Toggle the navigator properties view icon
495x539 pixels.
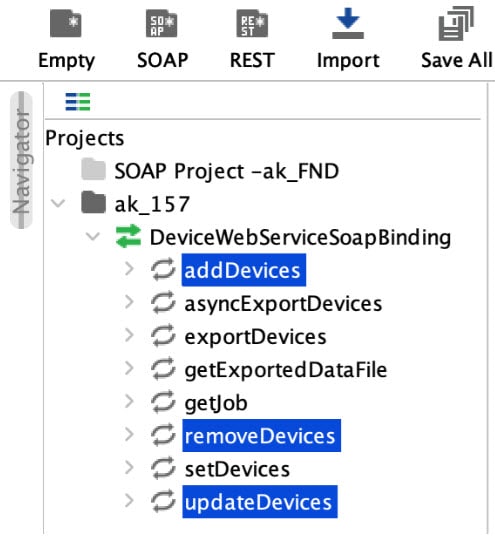click(x=78, y=102)
